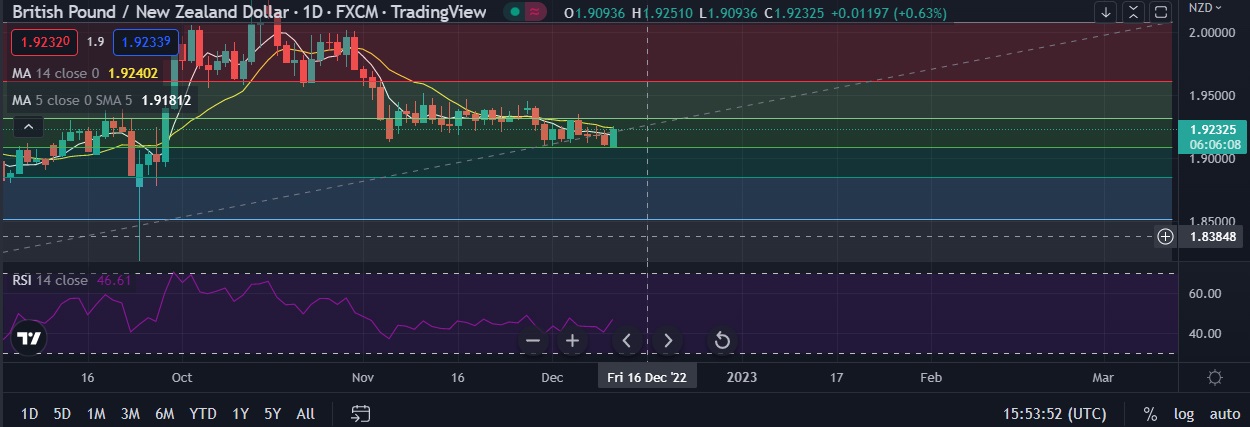The height and width of the screenshot is (427, 1250).
Task: Click plus icon at 1.83848 price label
Action: [1165, 237]
